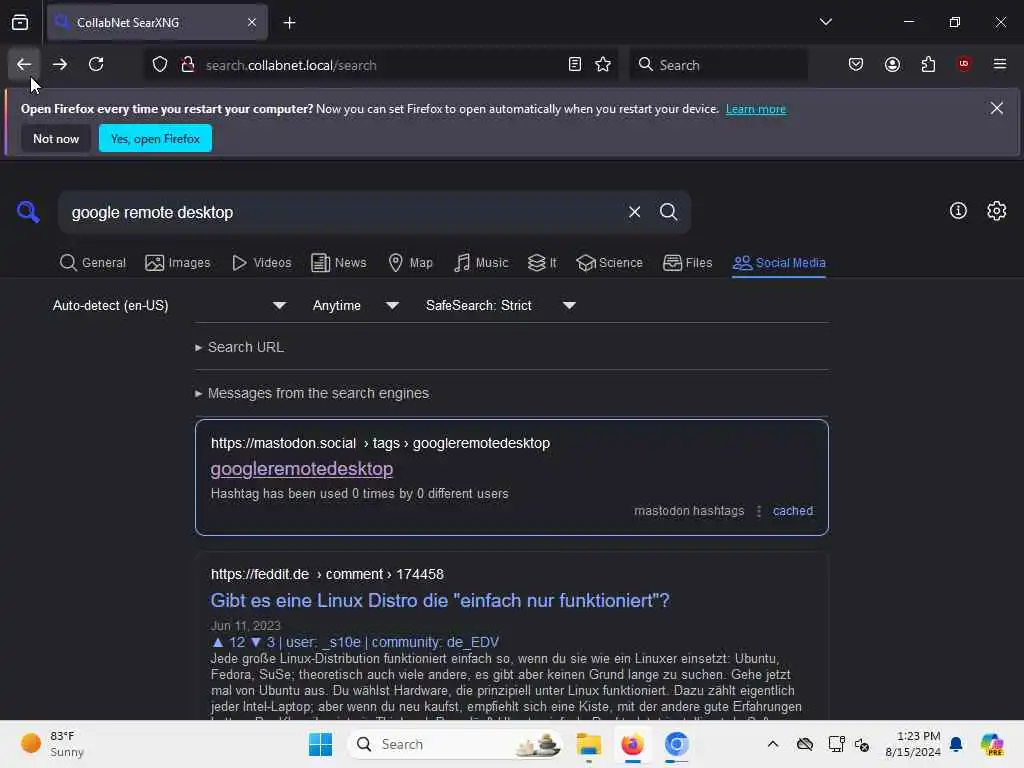This screenshot has width=1024, height=768.
Task: Show hidden system tray icons
Action: [773, 744]
